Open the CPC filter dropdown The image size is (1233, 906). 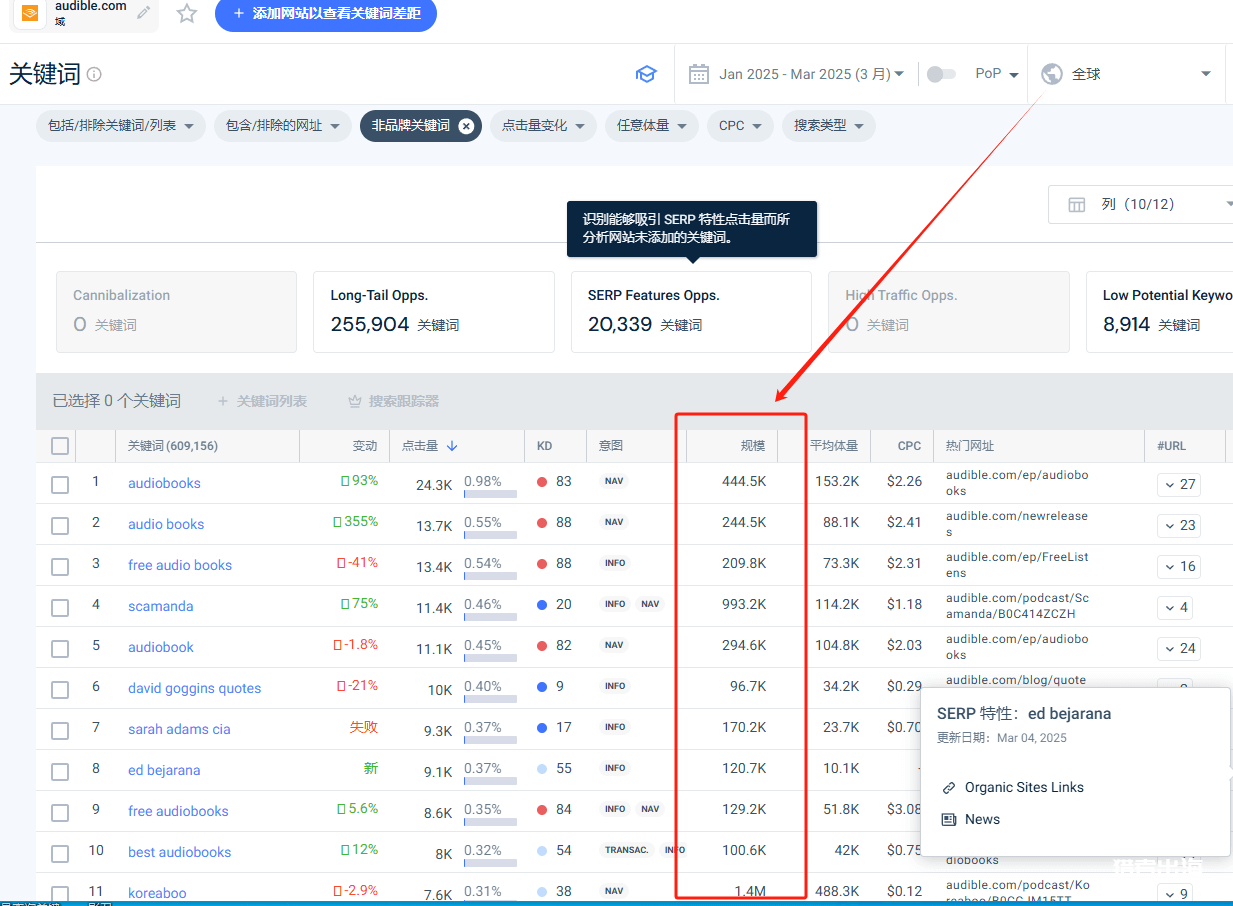pyautogui.click(x=740, y=126)
